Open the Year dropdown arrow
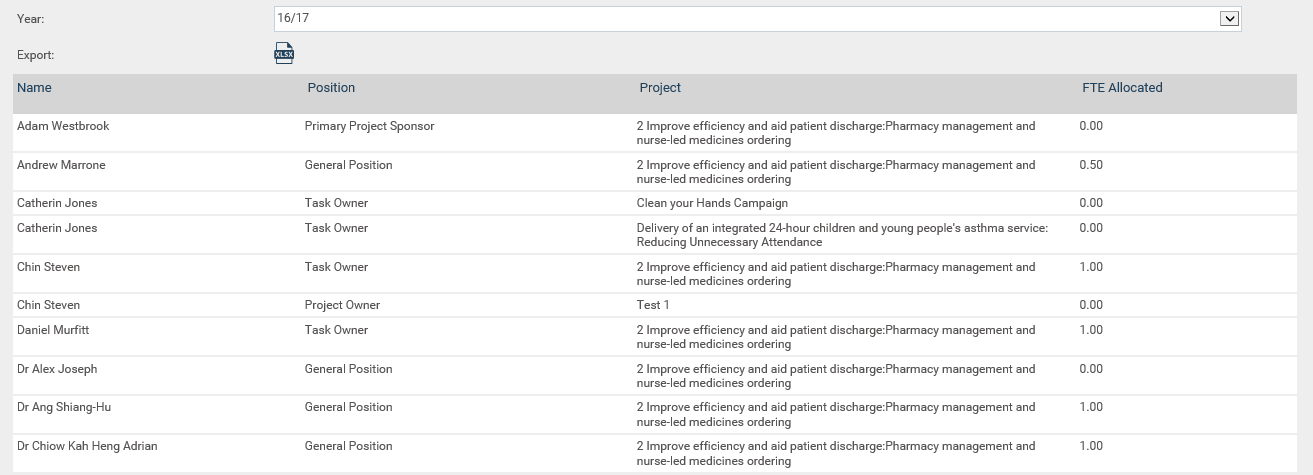1313x475 pixels. pyautogui.click(x=1230, y=18)
